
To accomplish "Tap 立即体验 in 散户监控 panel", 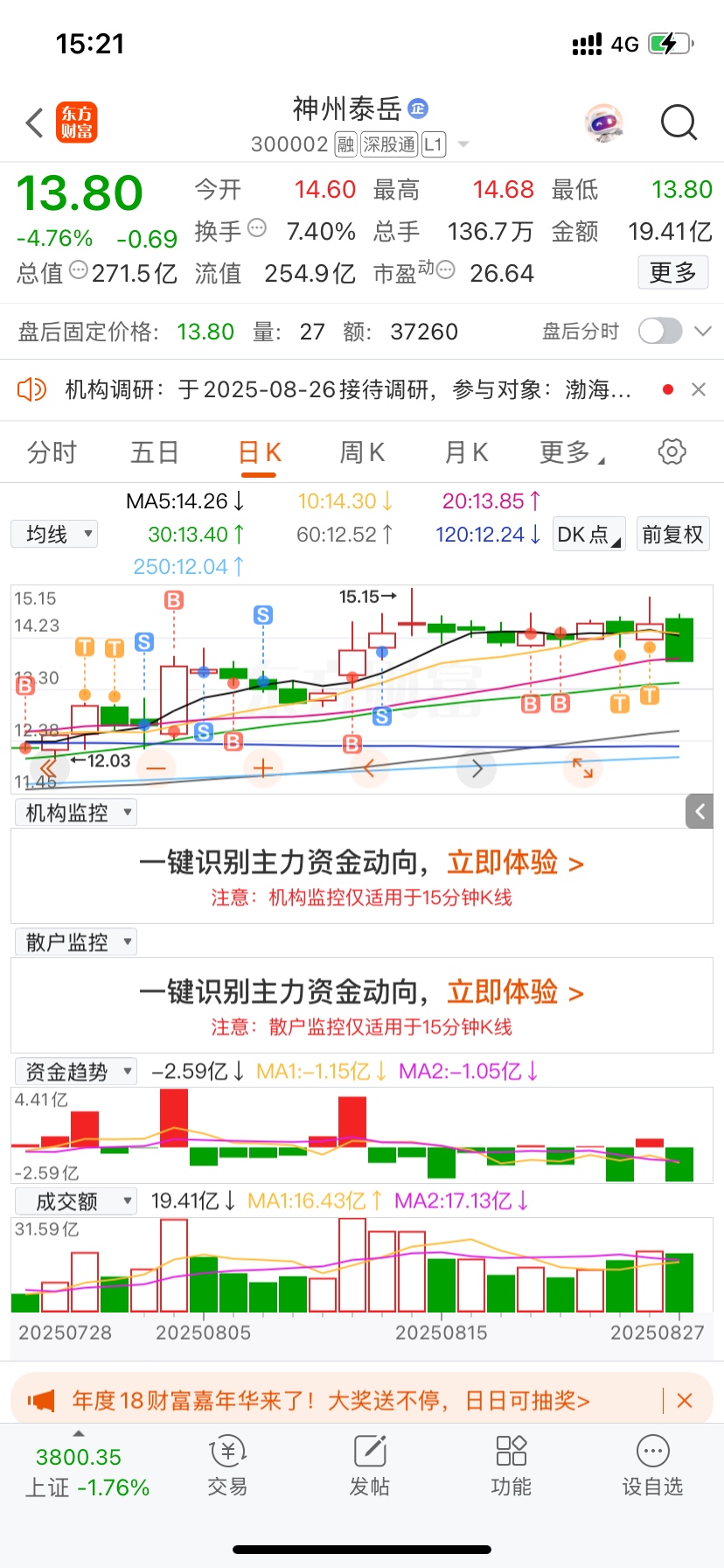I will 515,992.
